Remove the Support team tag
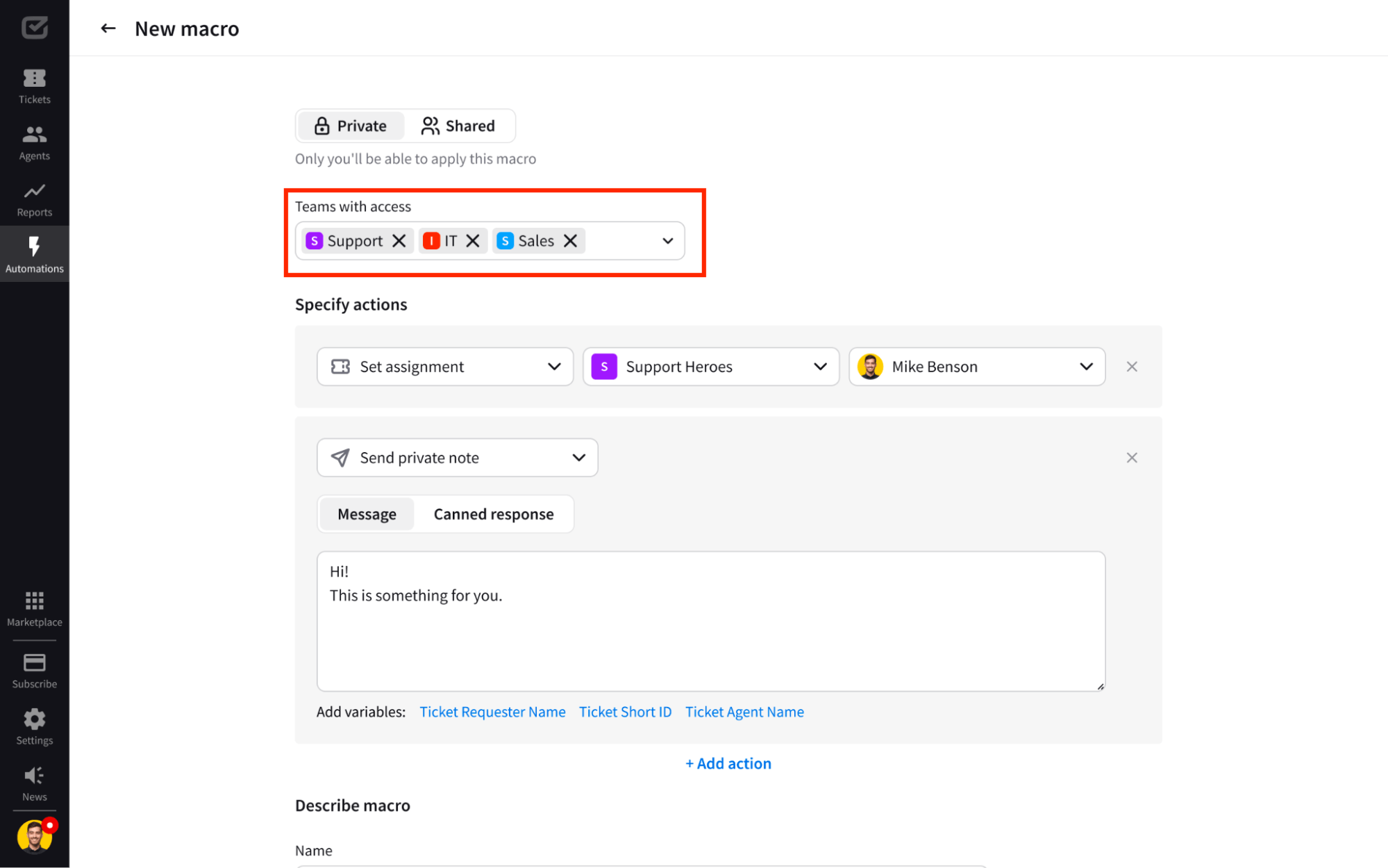The width and height of the screenshot is (1388, 868). pyautogui.click(x=399, y=241)
